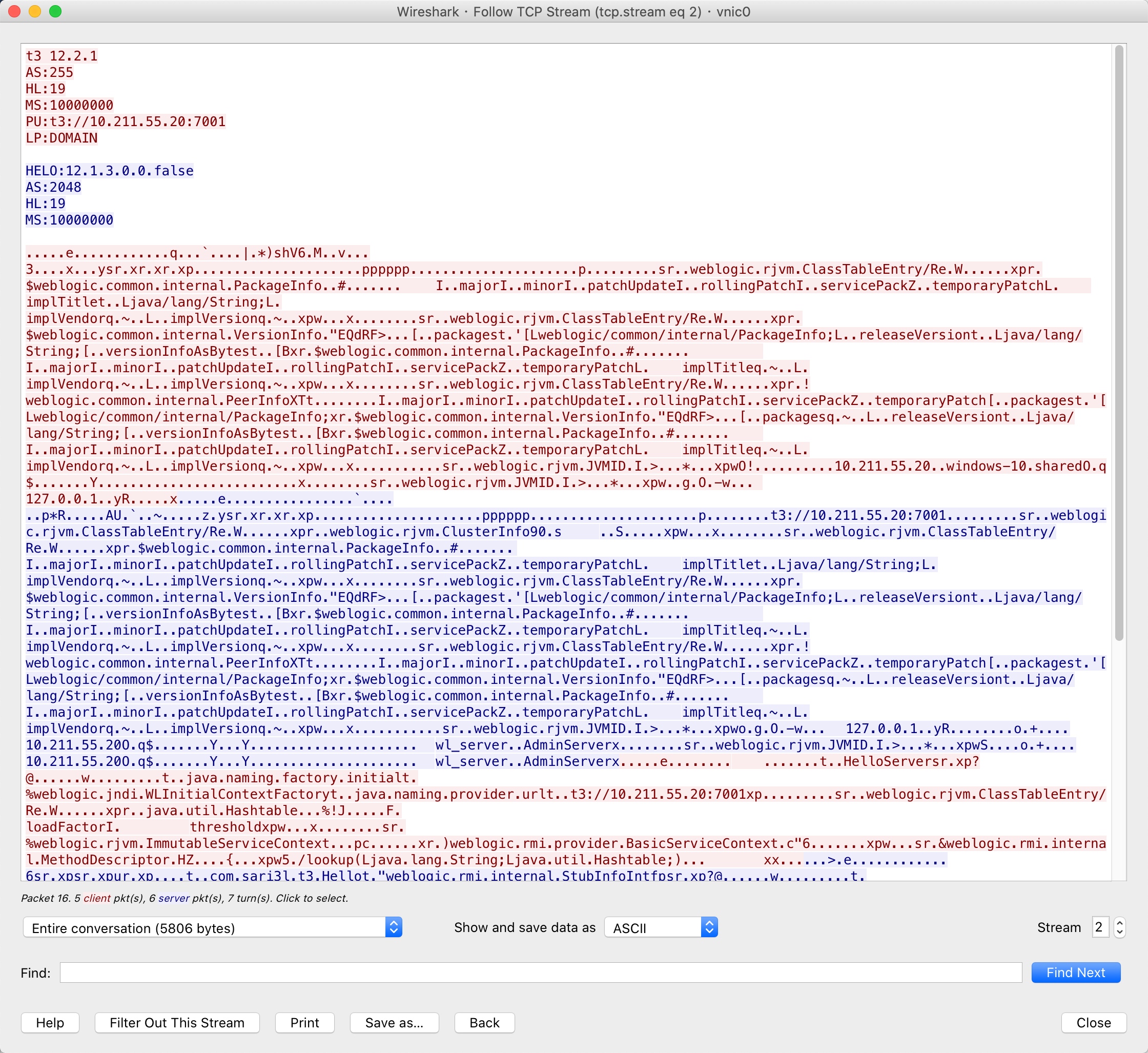Click the Find Next button
This screenshot has height=1053, width=1148.
coord(1076,973)
